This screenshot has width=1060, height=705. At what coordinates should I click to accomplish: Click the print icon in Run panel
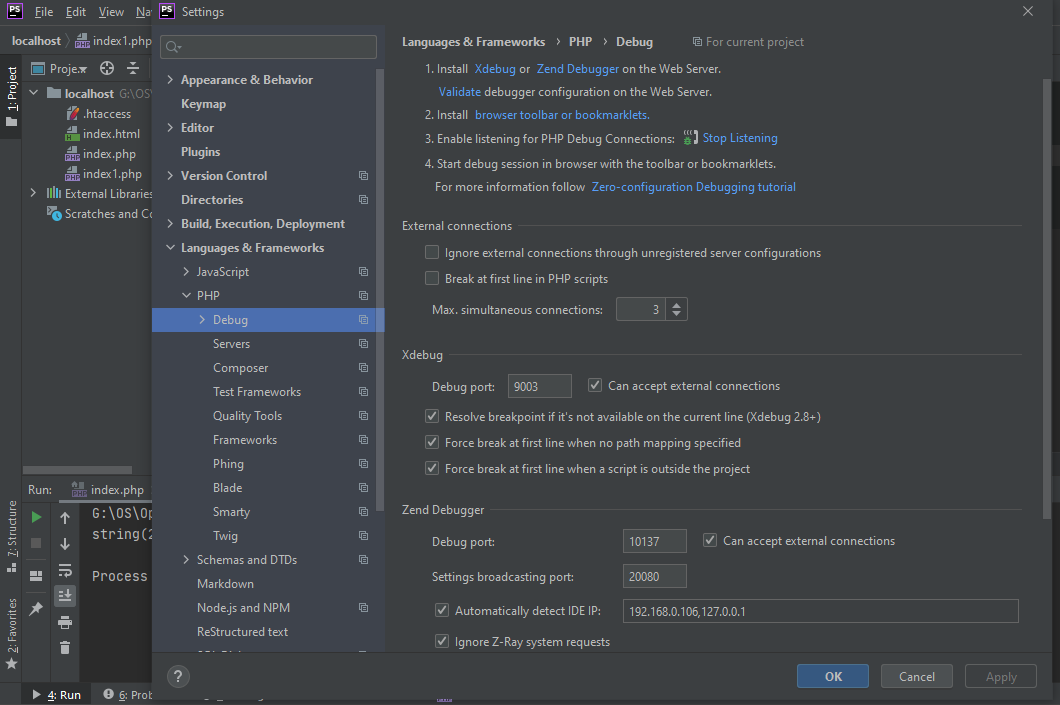click(x=65, y=622)
